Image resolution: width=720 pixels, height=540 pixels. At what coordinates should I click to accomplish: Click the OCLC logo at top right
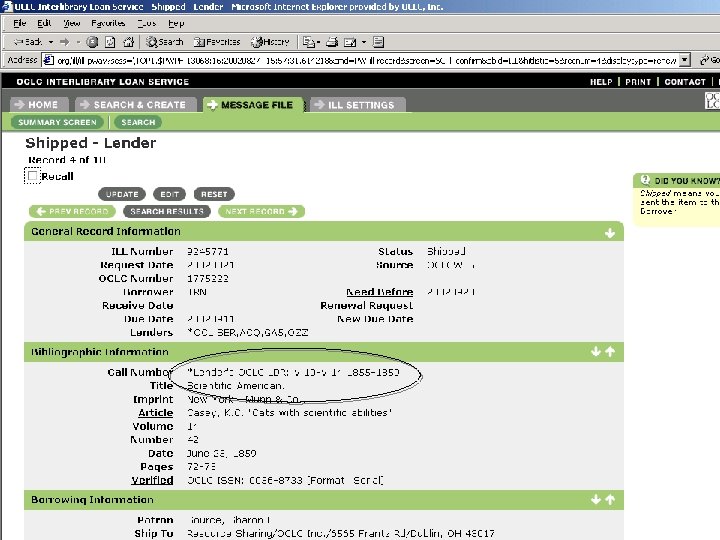click(x=712, y=100)
